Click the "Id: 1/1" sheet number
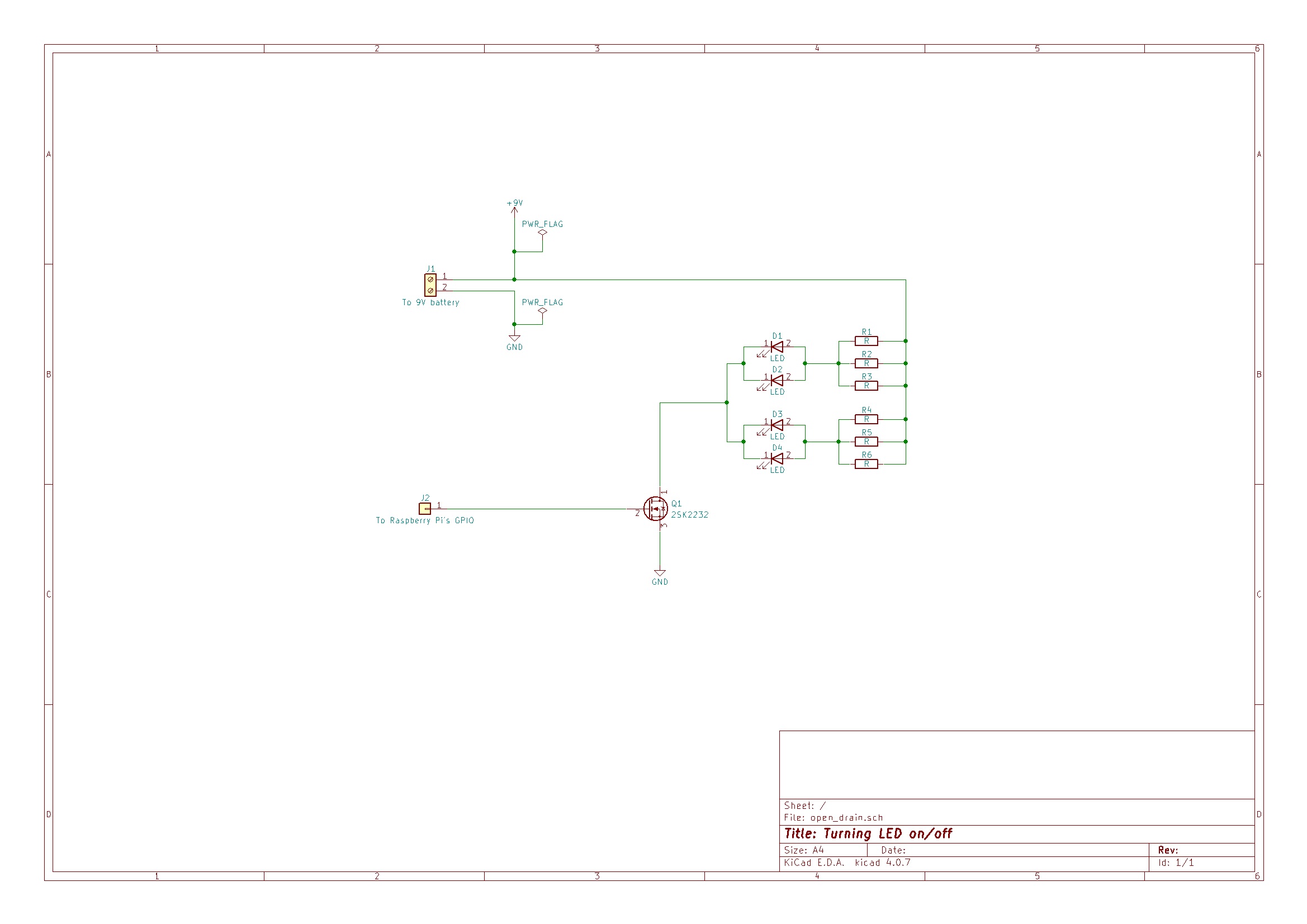Viewport: 1307px width, 924px height. coord(1176,863)
